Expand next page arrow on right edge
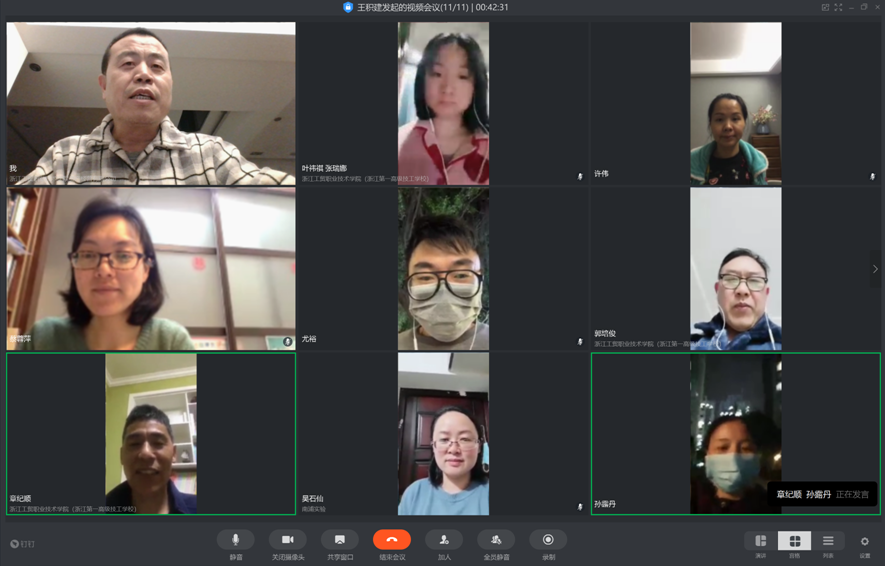Screen dimensions: 885x569 point(875,269)
